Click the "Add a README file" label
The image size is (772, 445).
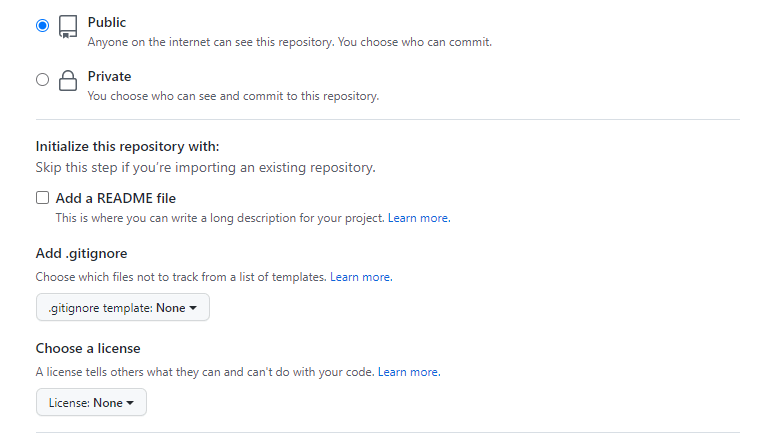116,198
